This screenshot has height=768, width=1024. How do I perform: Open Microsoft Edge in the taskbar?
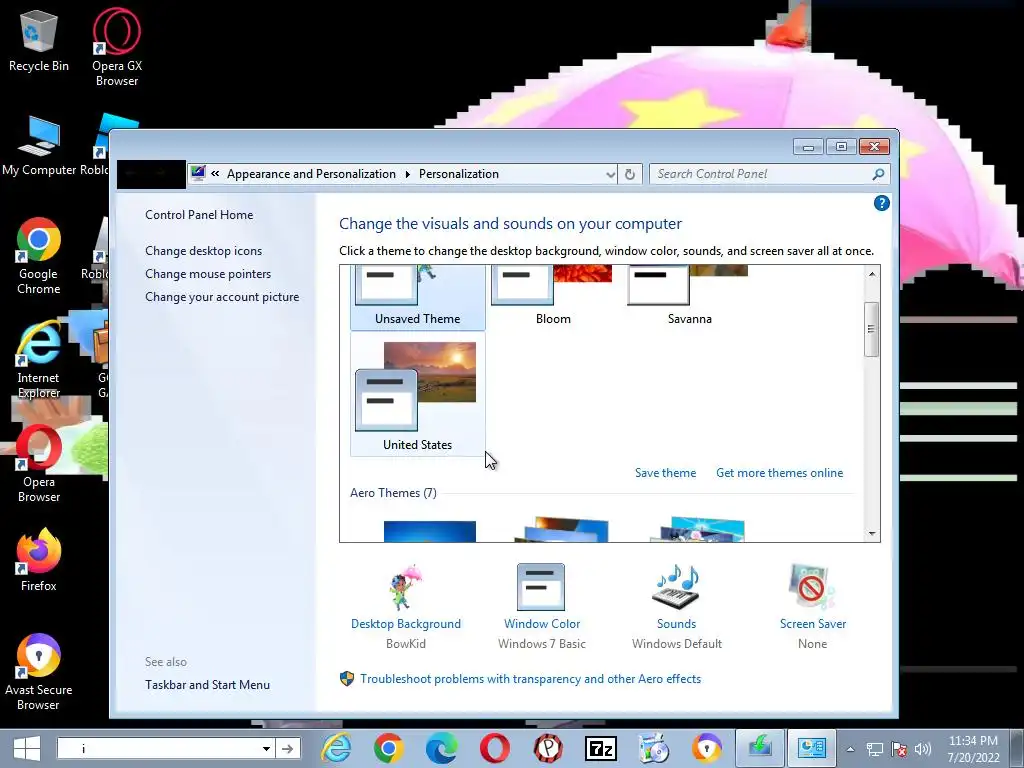[x=441, y=748]
